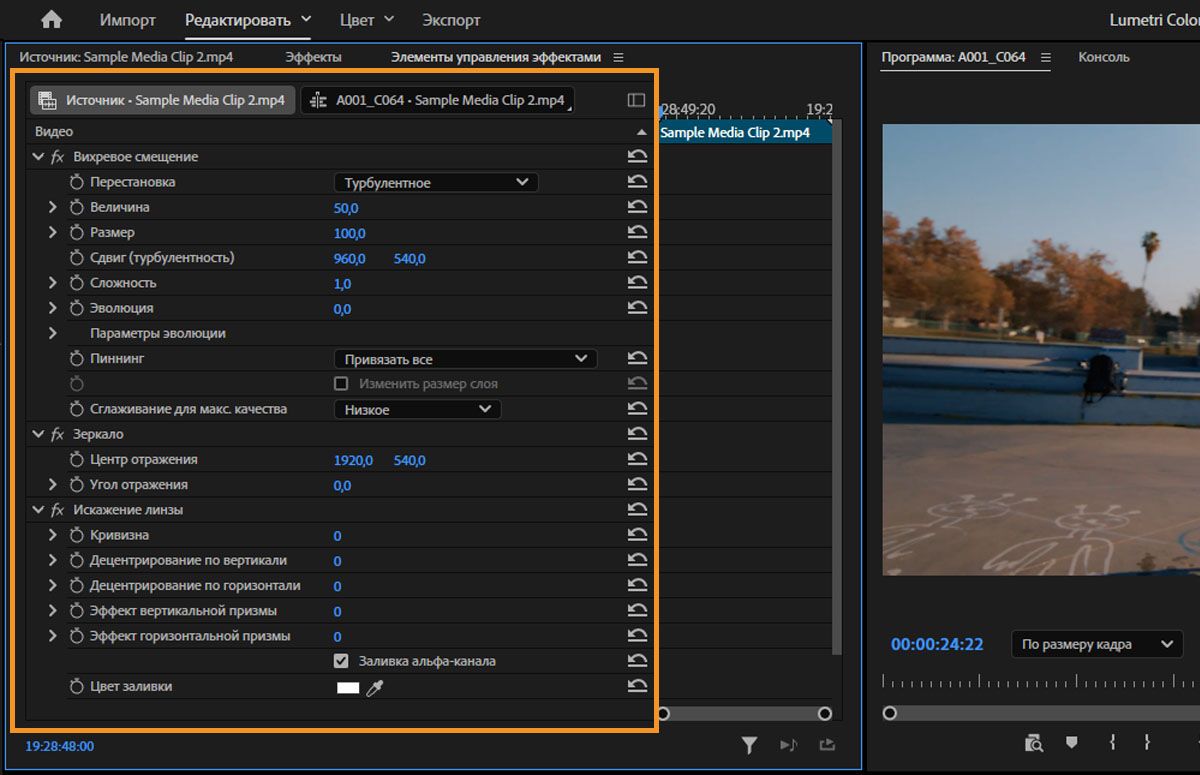The image size is (1200, 775).
Task: Click the Mark Out brace icon
Action: [x=1147, y=742]
